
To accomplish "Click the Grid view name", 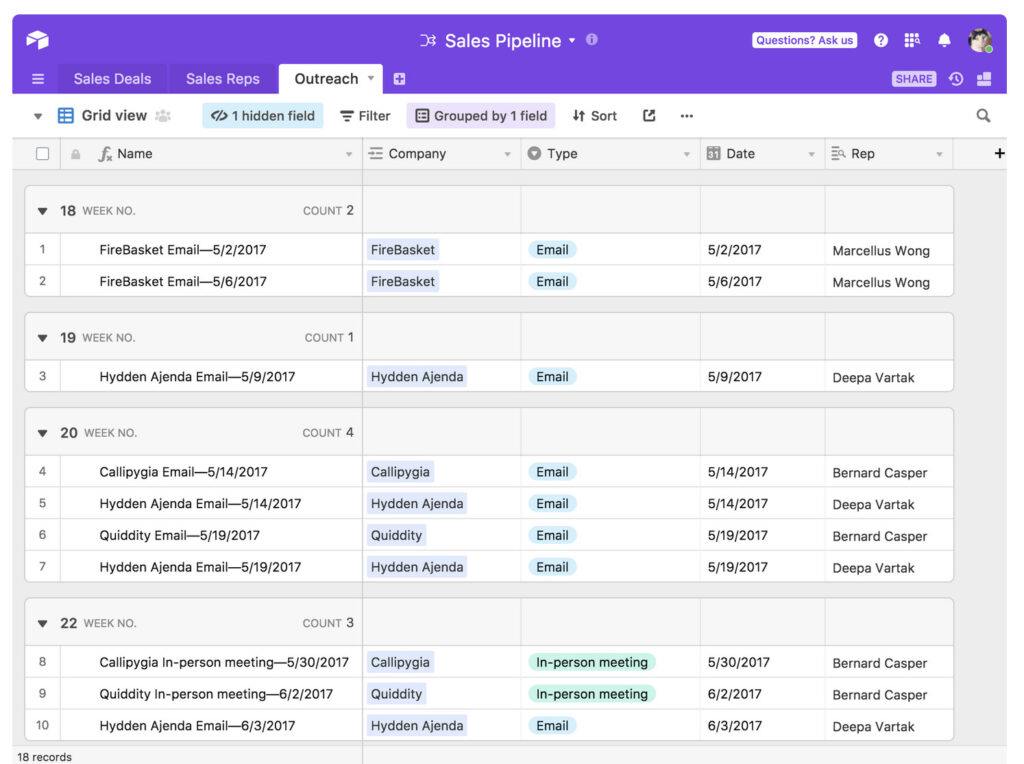I will pyautogui.click(x=114, y=116).
